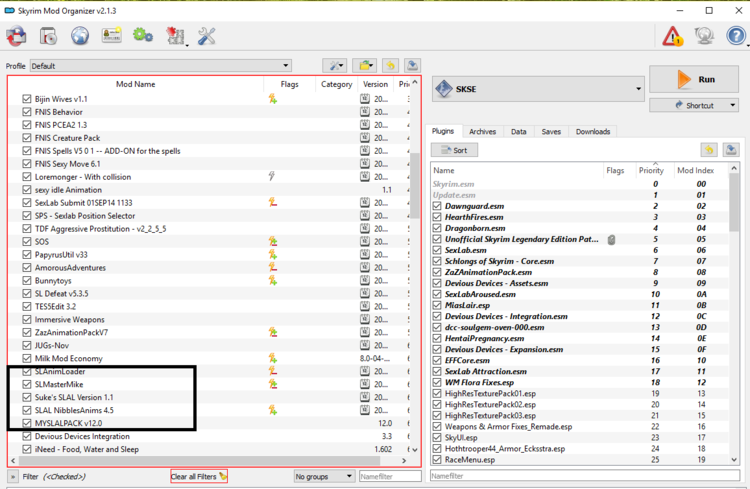This screenshot has height=489, width=750.
Task: Click Clear all Filters button
Action: [x=199, y=477]
